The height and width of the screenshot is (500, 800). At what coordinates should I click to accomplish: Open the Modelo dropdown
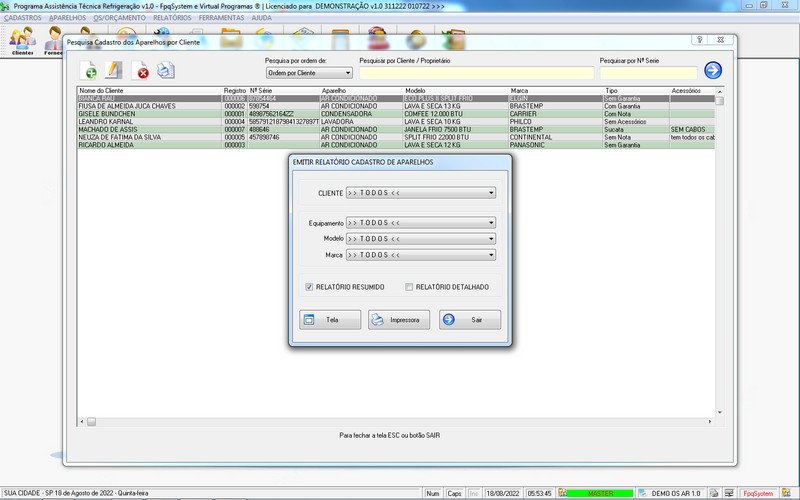(x=421, y=239)
